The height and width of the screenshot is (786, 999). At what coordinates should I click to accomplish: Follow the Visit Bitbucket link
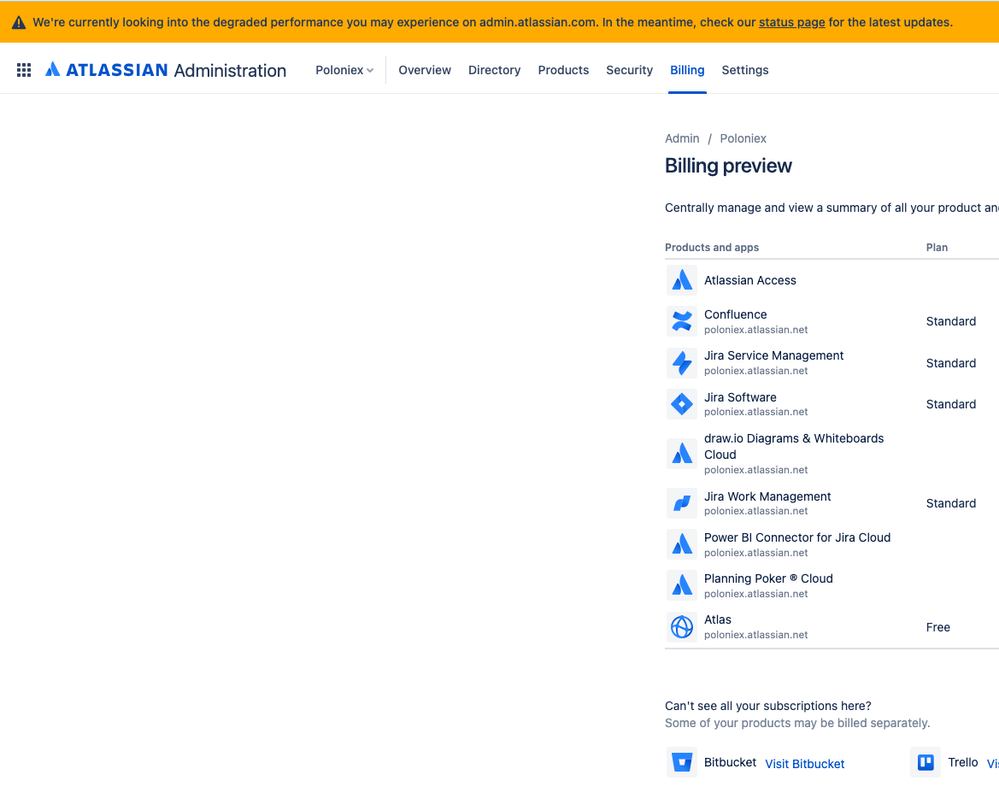pyautogui.click(x=805, y=764)
